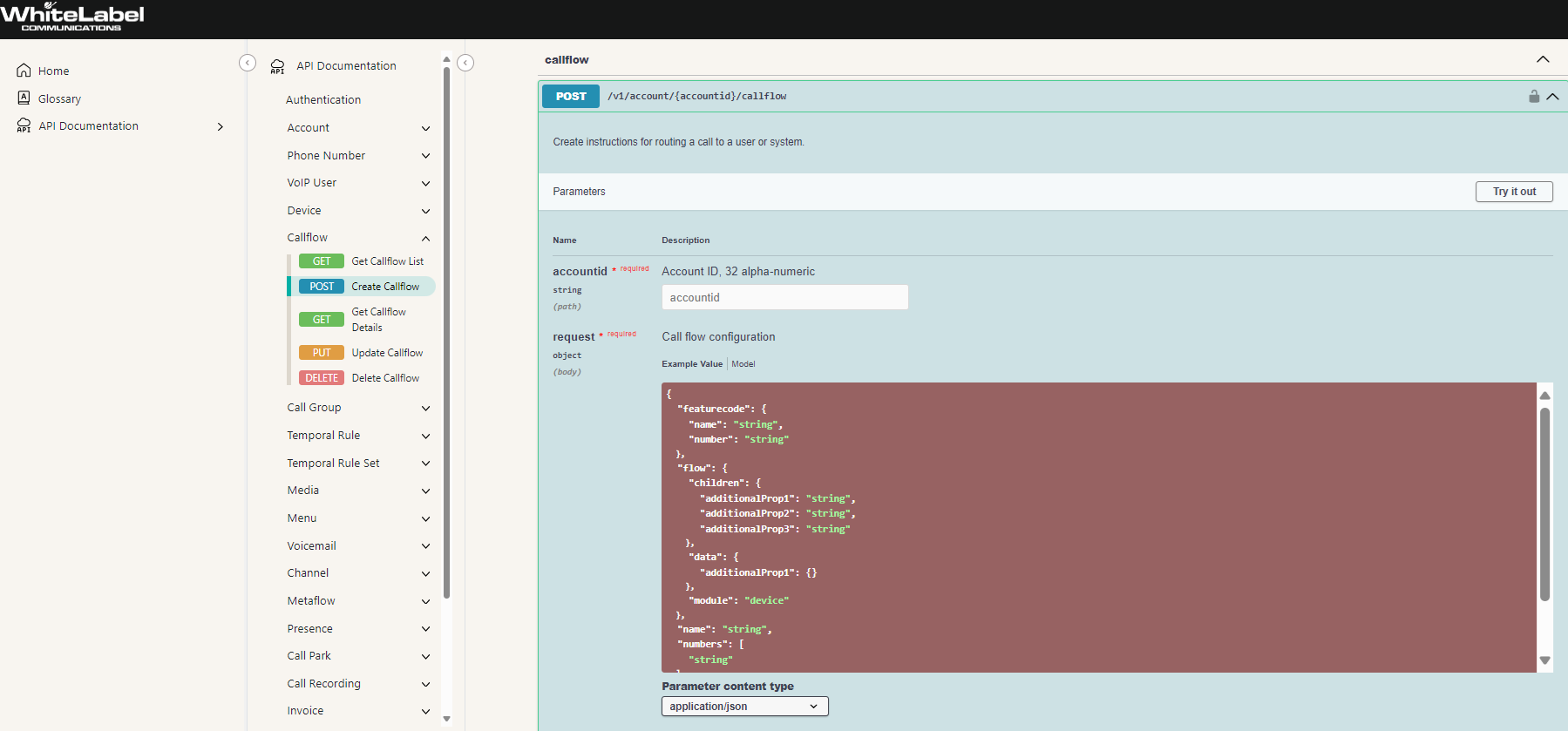
Task: Click the Try it out button
Action: pos(1513,192)
